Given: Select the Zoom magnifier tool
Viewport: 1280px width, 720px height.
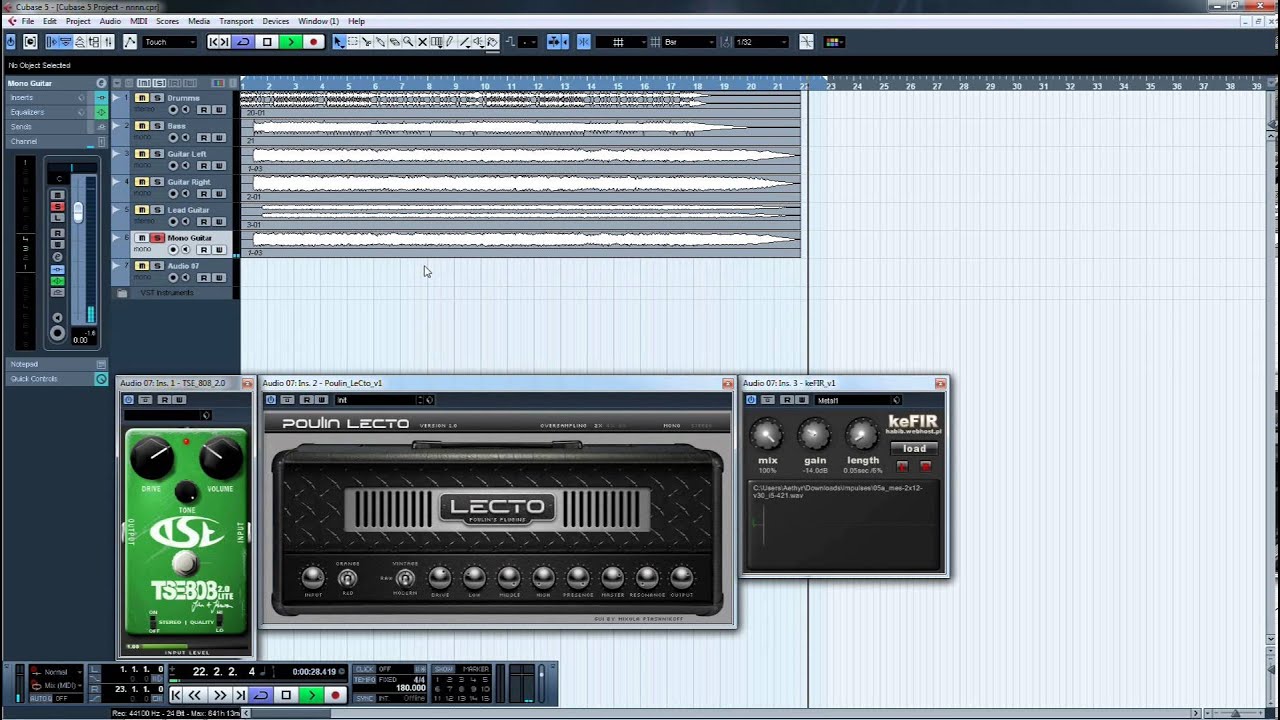Looking at the screenshot, I should pos(408,42).
